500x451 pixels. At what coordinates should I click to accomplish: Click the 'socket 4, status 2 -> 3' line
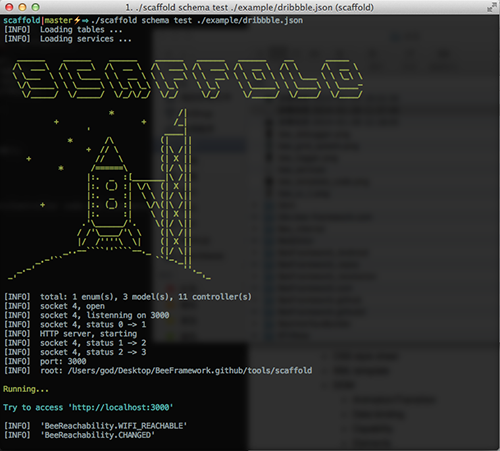tap(75, 352)
